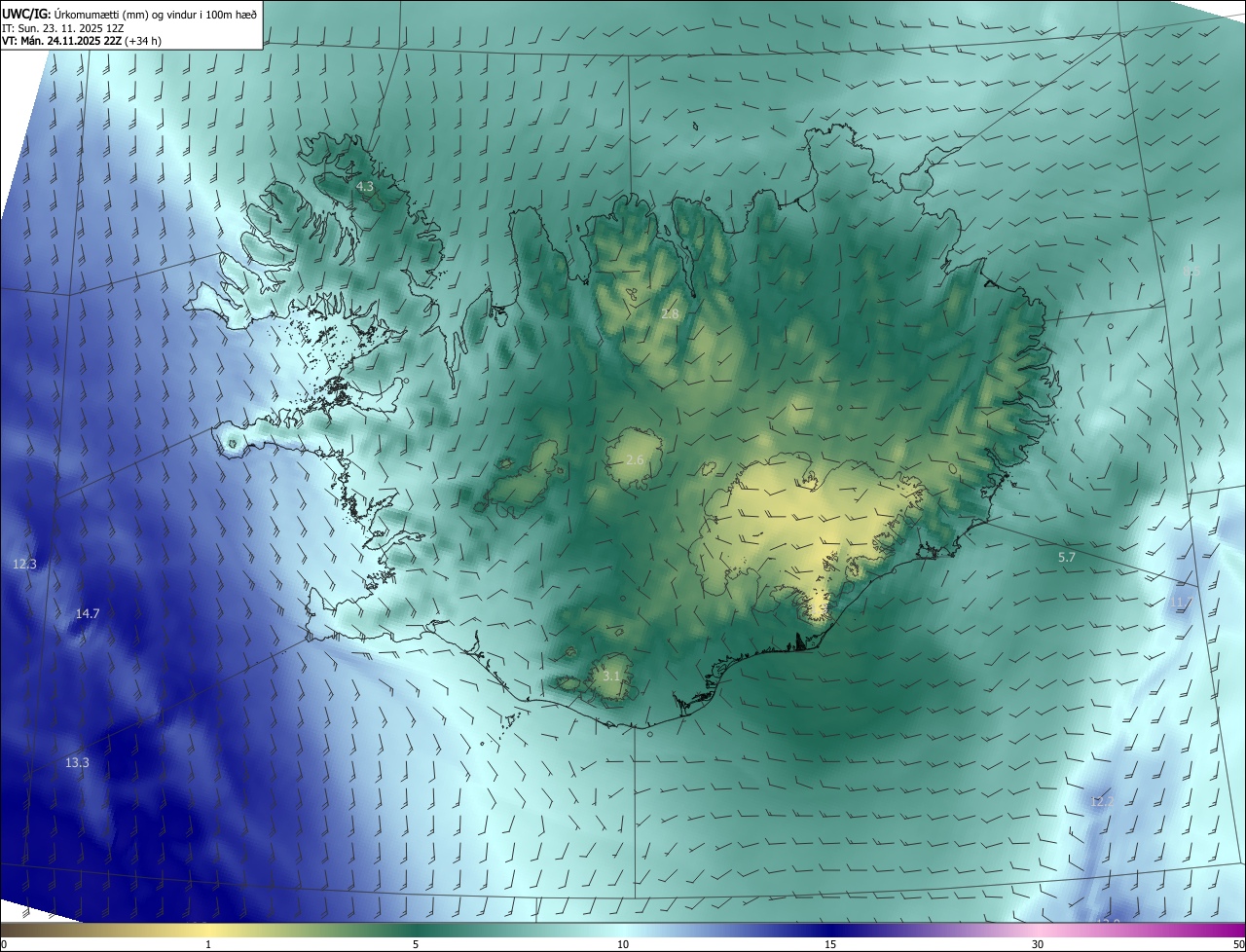Click the "5" tick on the color scale
The image size is (1246, 952).
[416, 944]
